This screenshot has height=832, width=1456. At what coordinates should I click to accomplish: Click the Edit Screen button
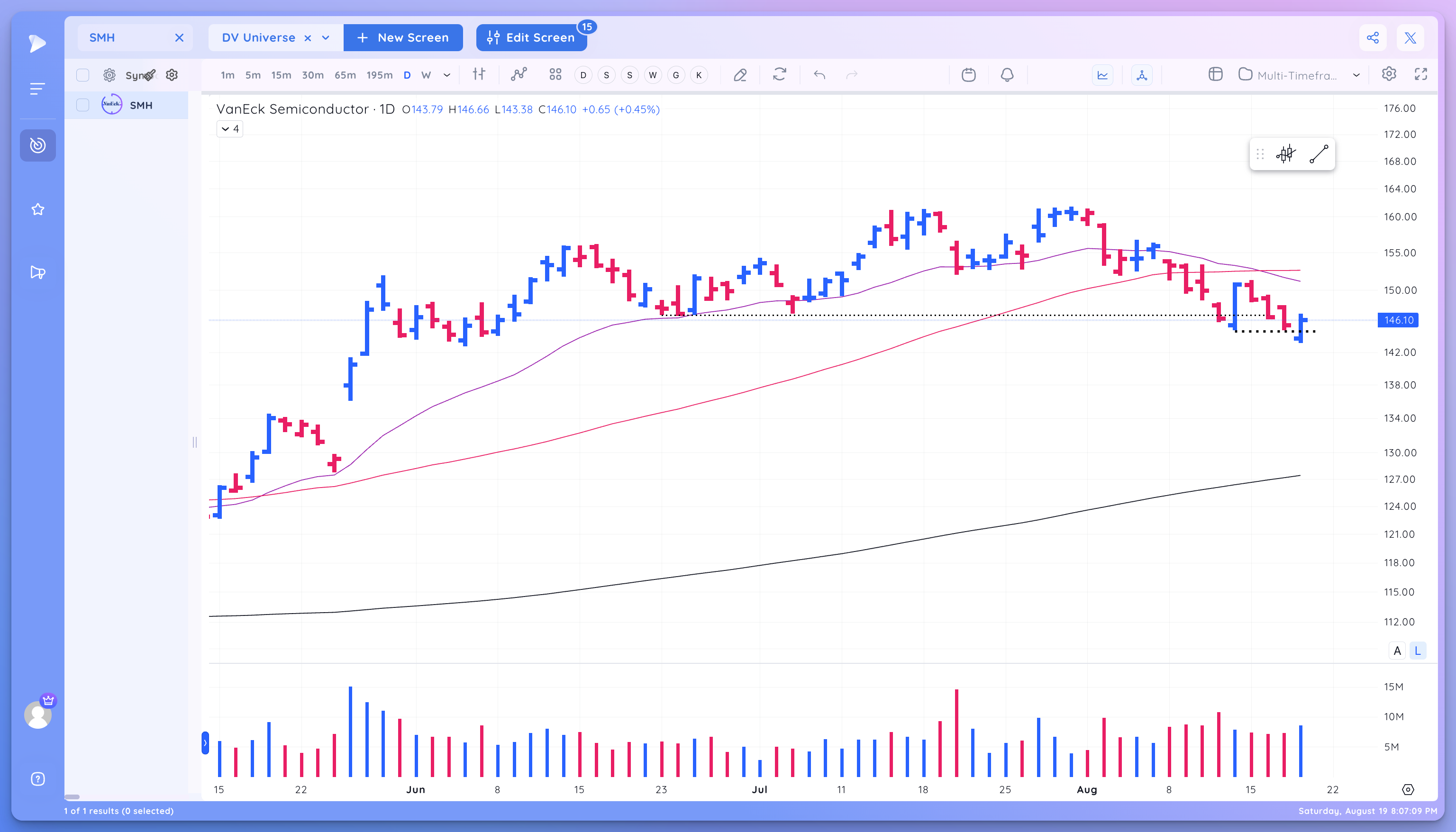pos(531,38)
